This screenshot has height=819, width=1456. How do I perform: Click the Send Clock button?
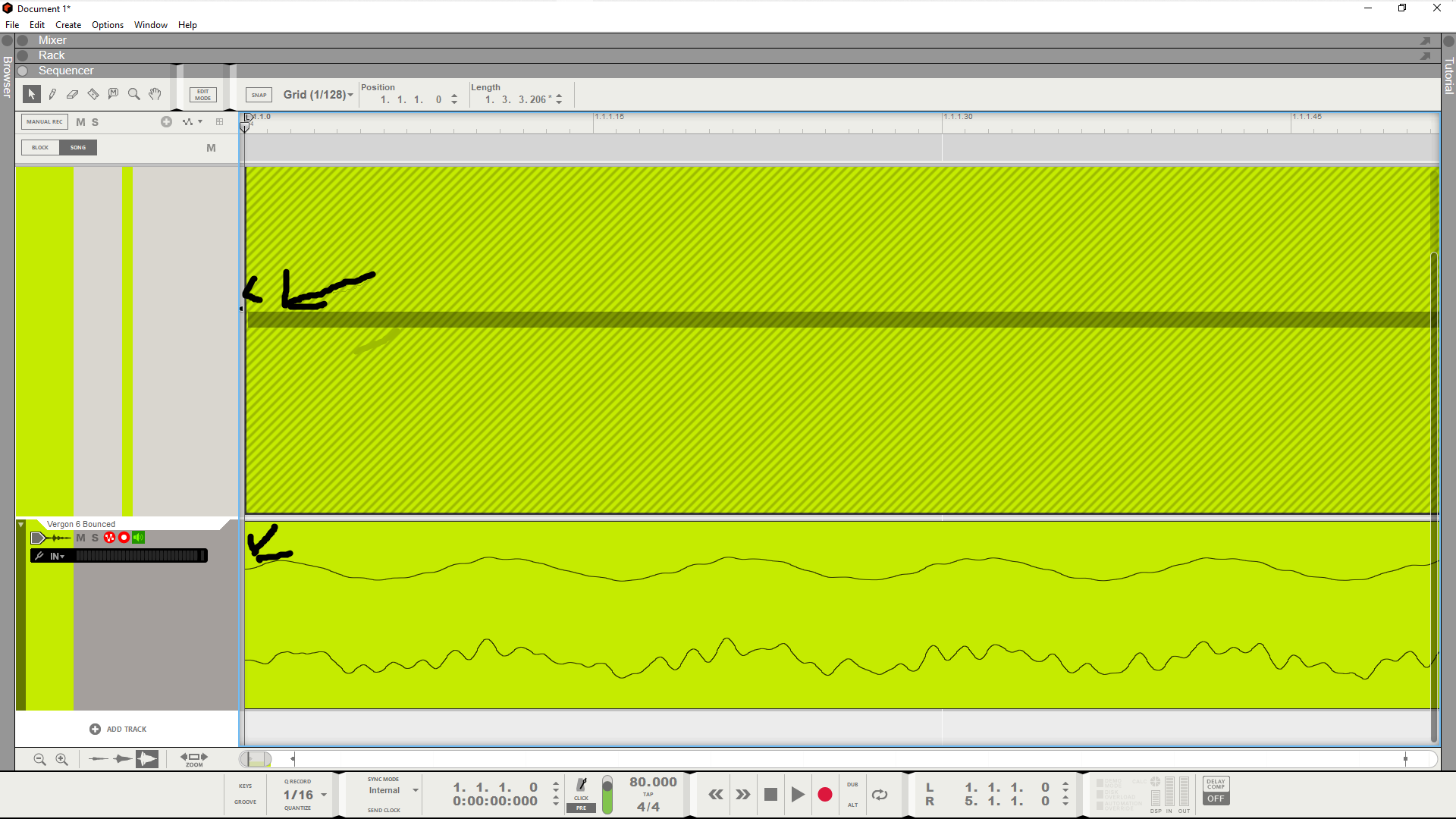[x=384, y=810]
